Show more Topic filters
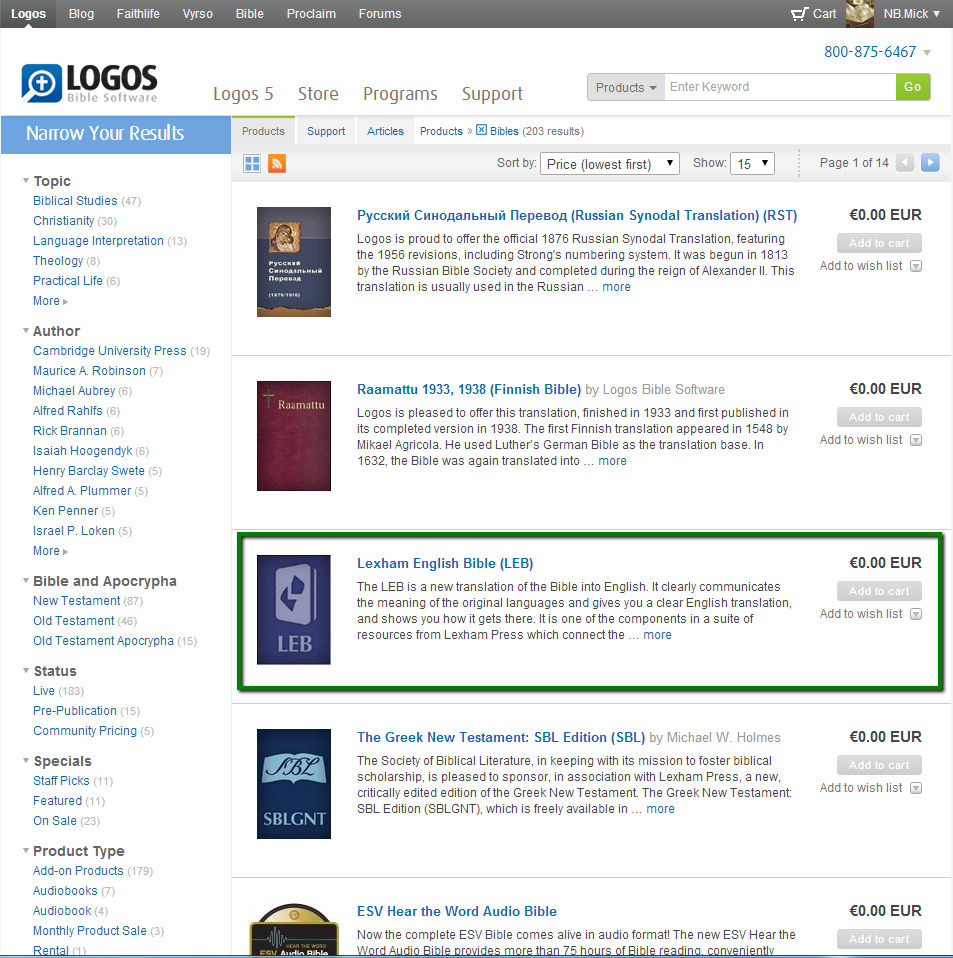Image resolution: width=953 pixels, height=958 pixels. coord(50,301)
